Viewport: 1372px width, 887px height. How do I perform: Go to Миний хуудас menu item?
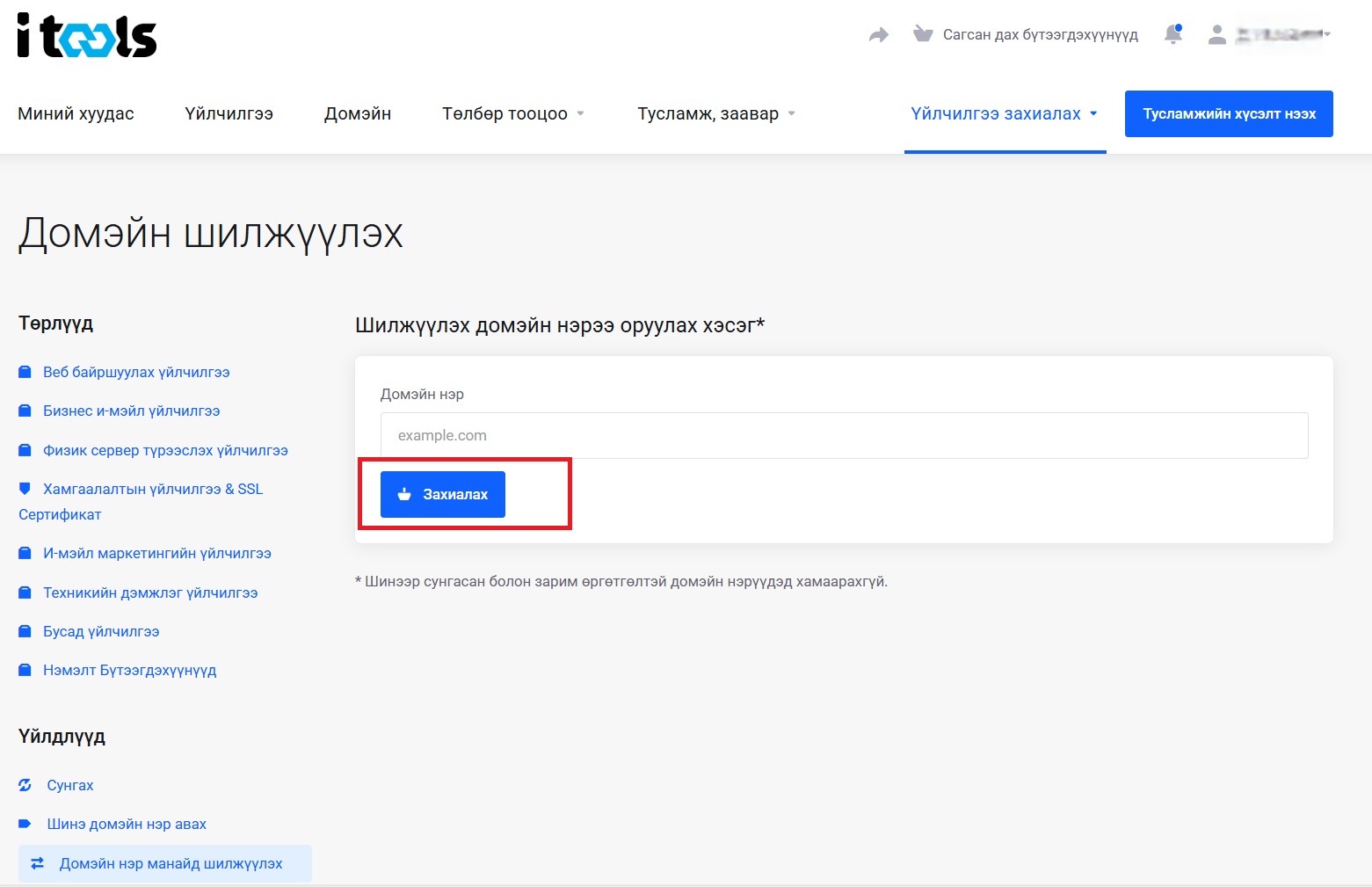click(x=76, y=113)
